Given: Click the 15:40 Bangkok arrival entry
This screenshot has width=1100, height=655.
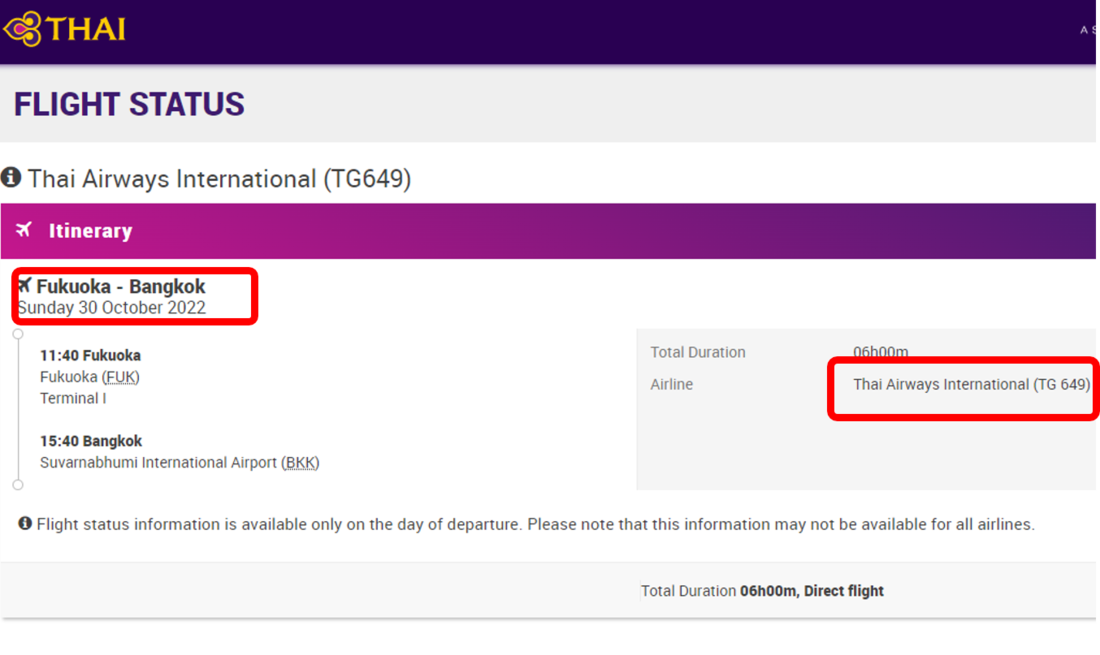Looking at the screenshot, I should click(91, 441).
